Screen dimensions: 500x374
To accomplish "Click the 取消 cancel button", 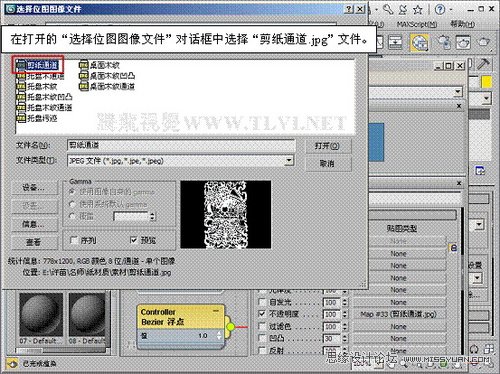I will pyautogui.click(x=328, y=163).
